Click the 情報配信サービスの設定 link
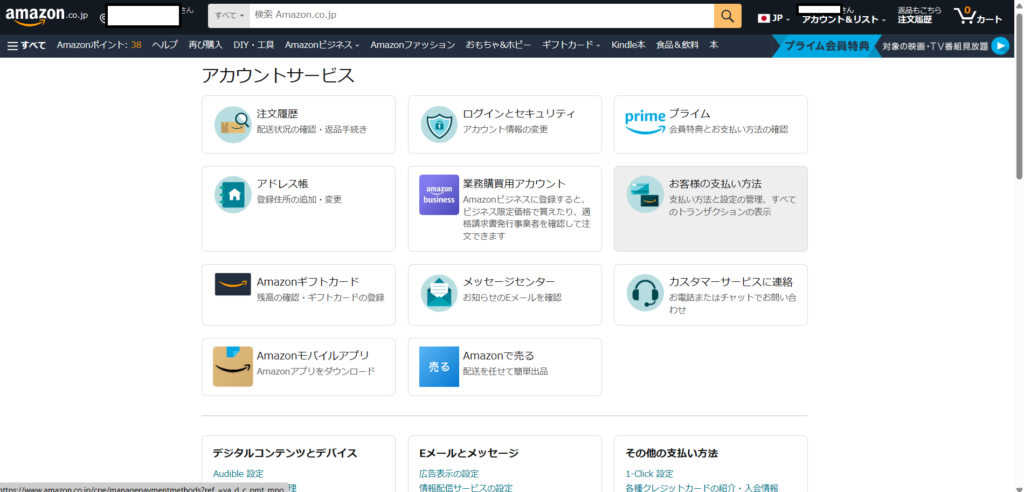The height and width of the screenshot is (492, 1024). point(466,487)
